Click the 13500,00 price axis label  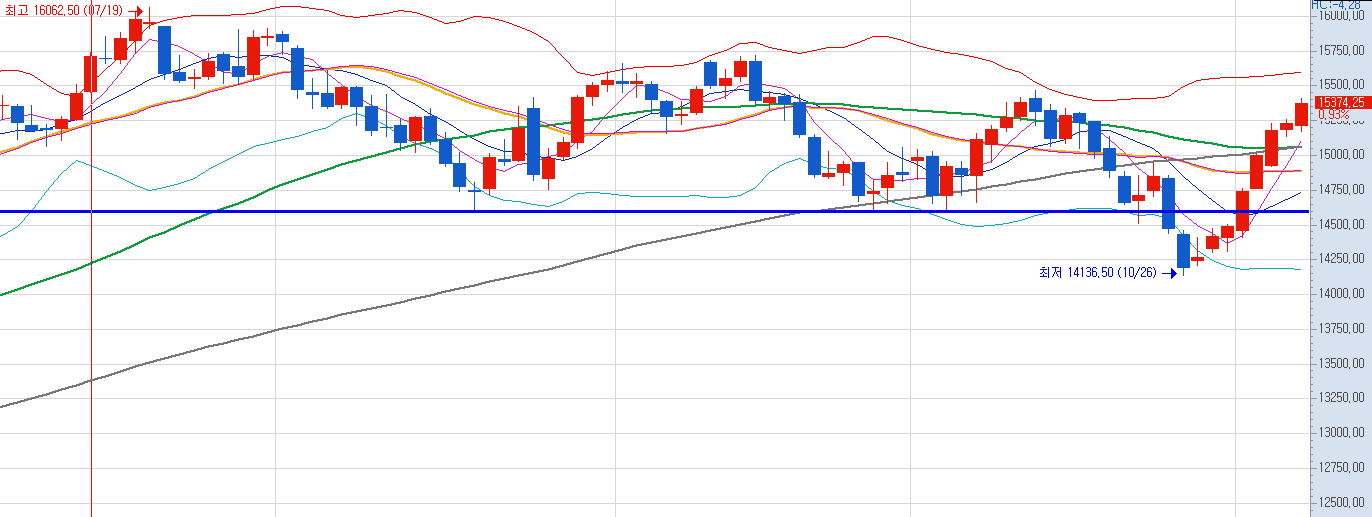click(x=1341, y=364)
